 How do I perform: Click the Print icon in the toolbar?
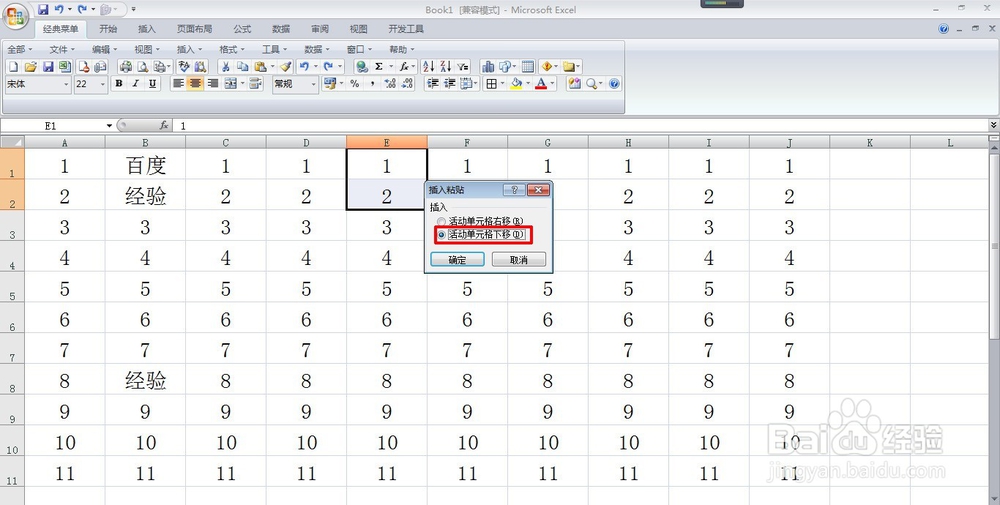pyautogui.click(x=126, y=66)
